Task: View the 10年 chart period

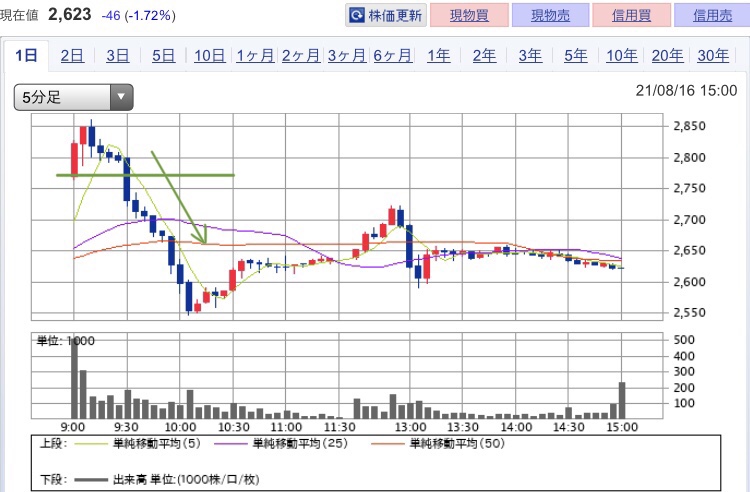Action: (621, 56)
